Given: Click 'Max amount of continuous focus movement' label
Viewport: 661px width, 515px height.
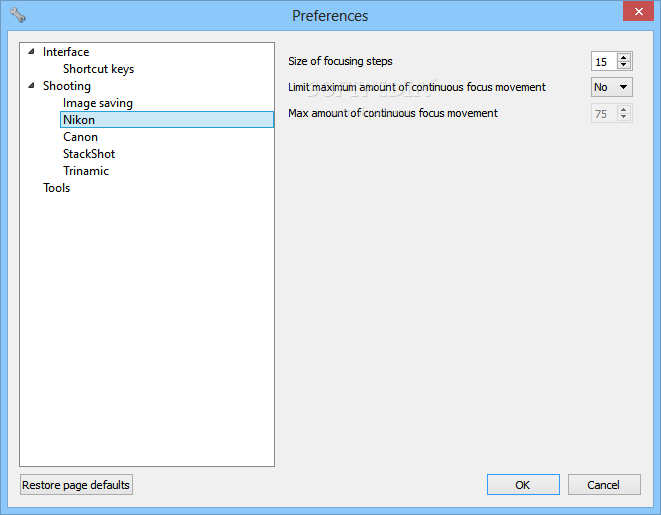Looking at the screenshot, I should coord(393,113).
